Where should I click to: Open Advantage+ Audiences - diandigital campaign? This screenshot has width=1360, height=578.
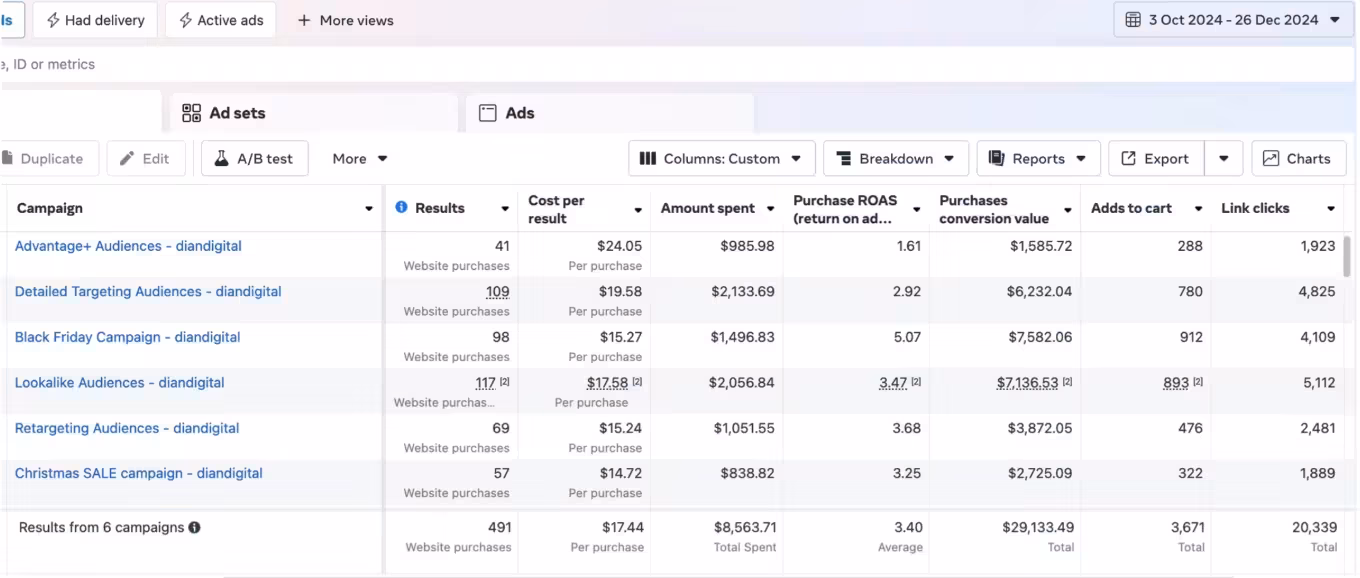(x=128, y=246)
